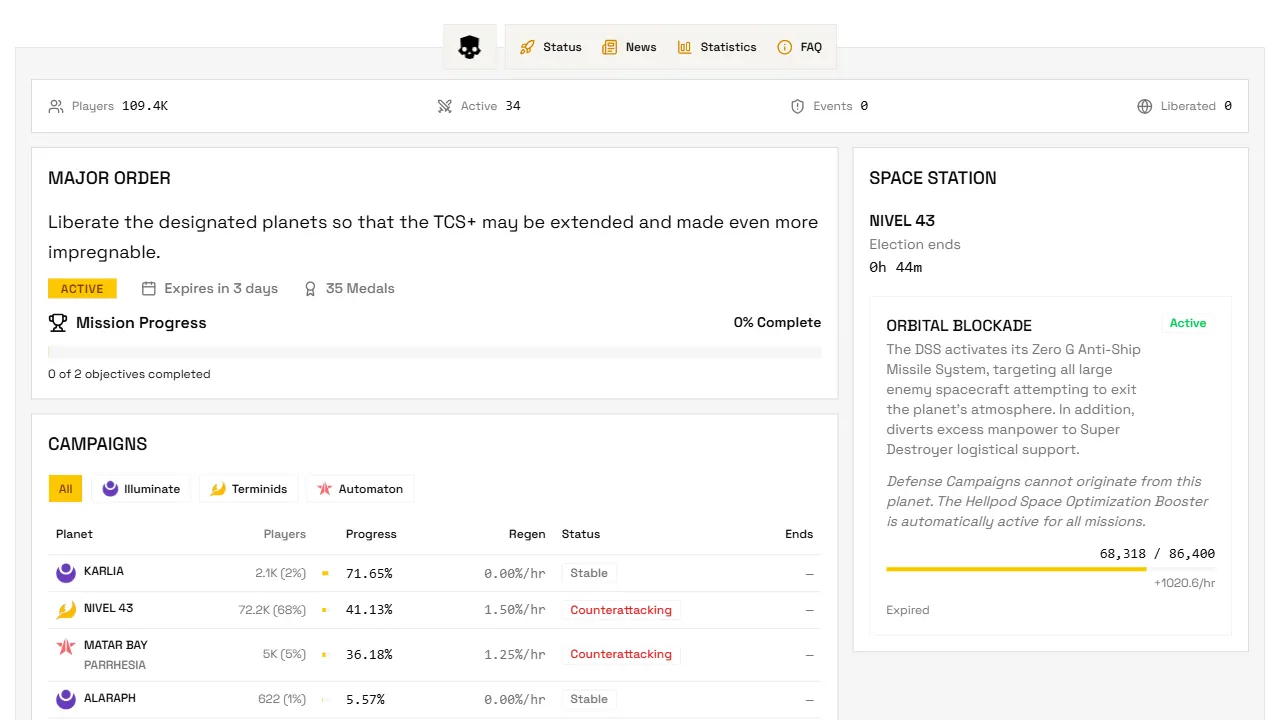Click the shield Events icon
The width and height of the screenshot is (1280, 720).
(x=797, y=106)
